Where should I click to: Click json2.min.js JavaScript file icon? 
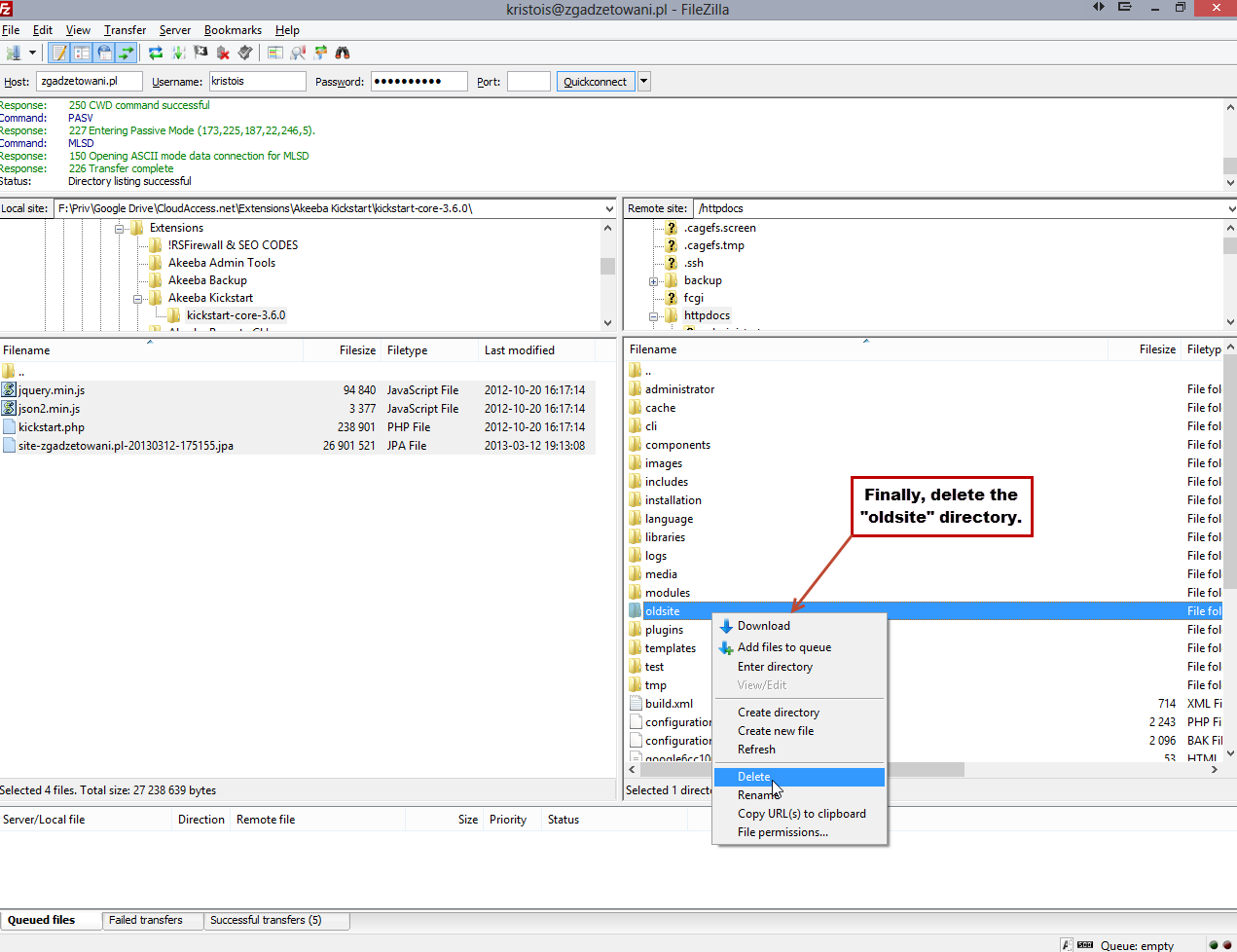point(9,409)
